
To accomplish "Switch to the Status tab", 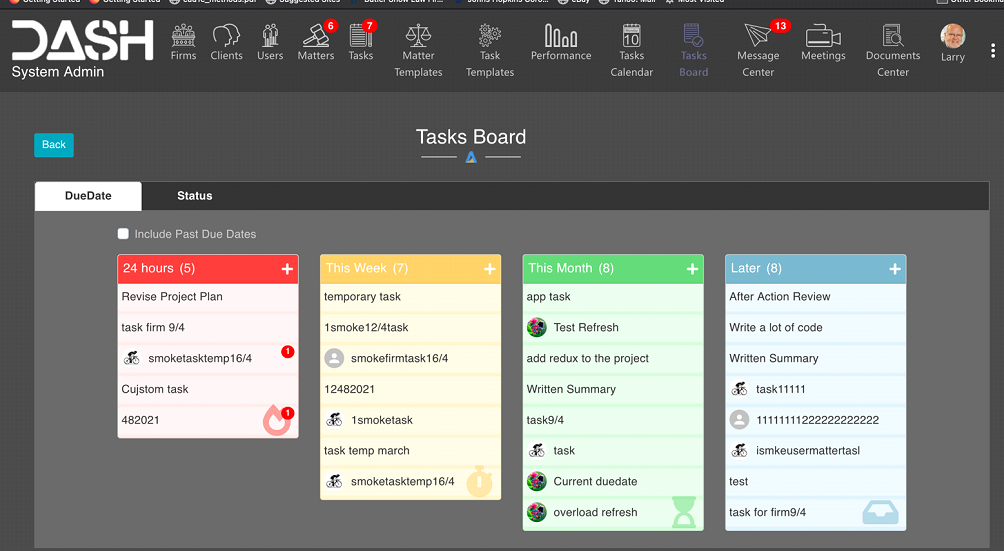I will tap(195, 196).
